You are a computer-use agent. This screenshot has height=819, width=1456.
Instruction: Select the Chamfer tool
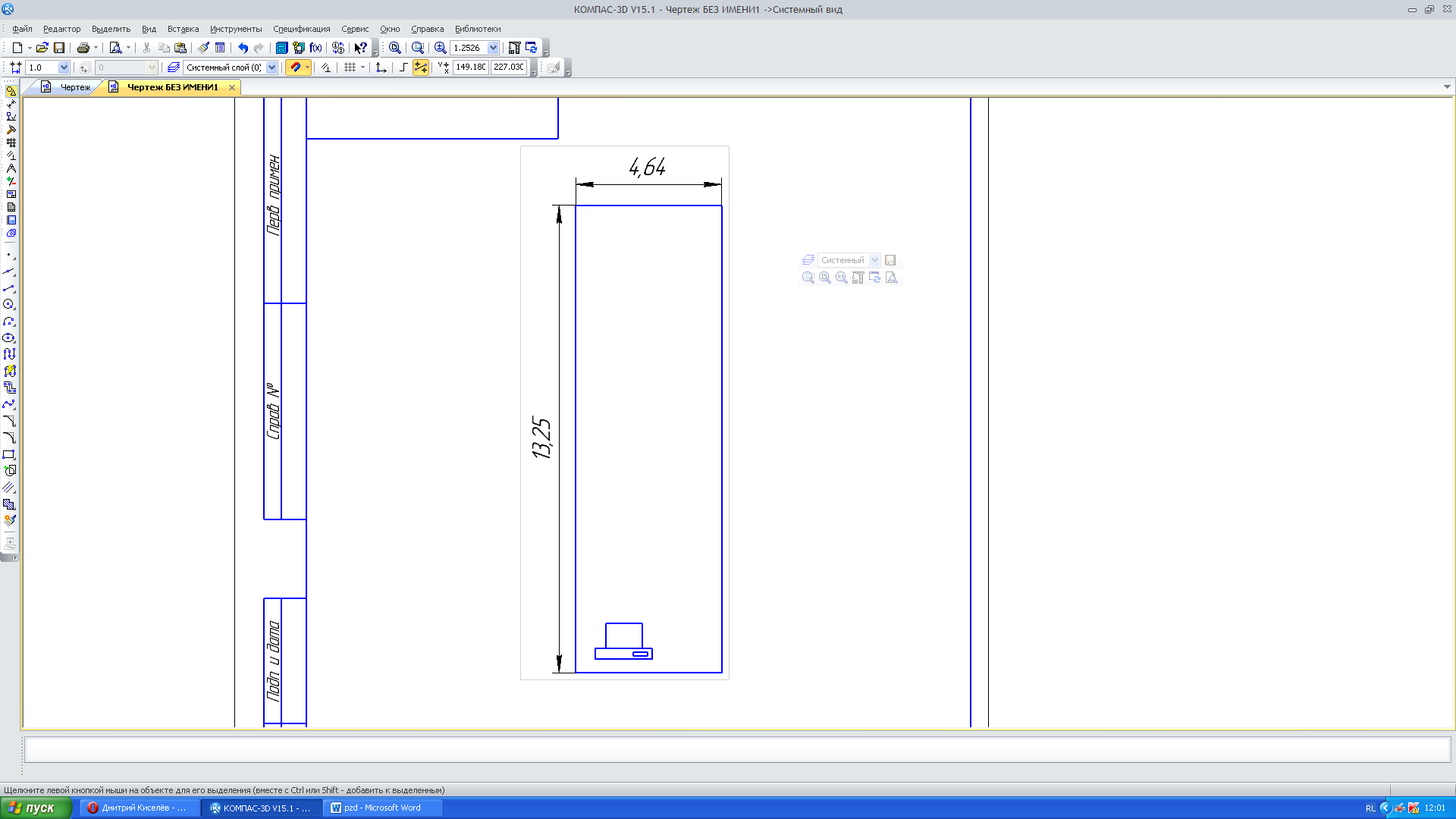9,421
